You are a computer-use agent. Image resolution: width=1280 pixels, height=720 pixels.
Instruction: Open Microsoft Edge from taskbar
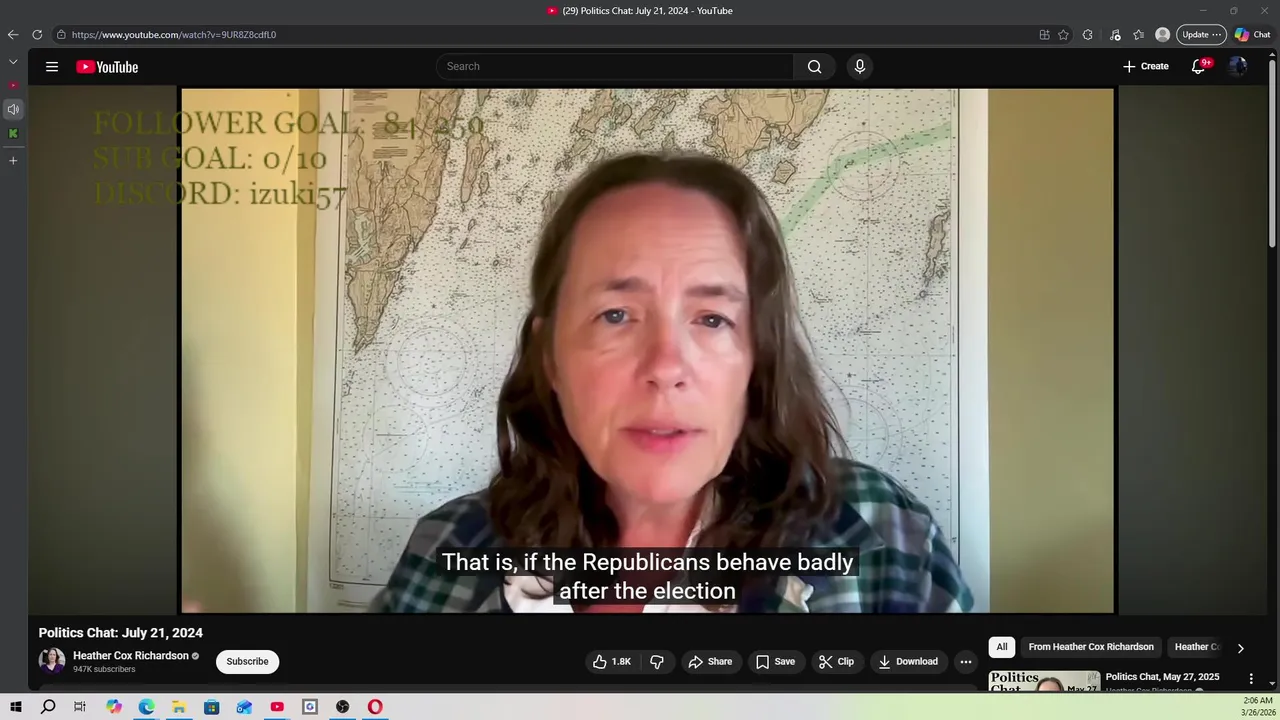(x=146, y=707)
